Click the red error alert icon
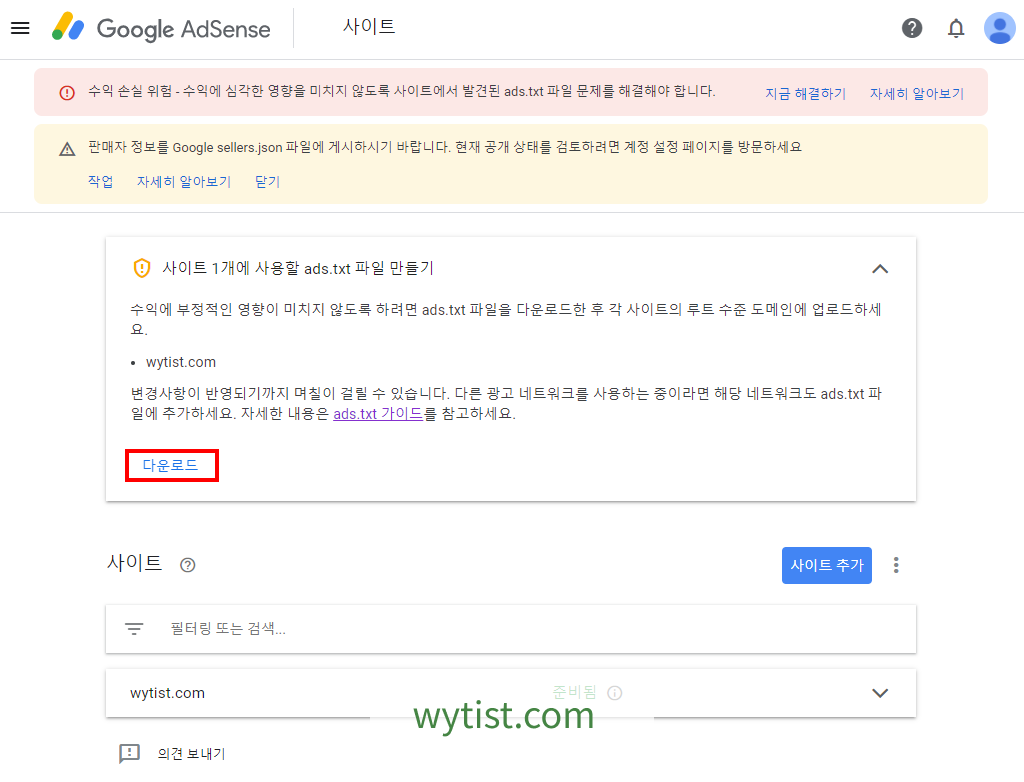The height and width of the screenshot is (782, 1024). [x=67, y=93]
